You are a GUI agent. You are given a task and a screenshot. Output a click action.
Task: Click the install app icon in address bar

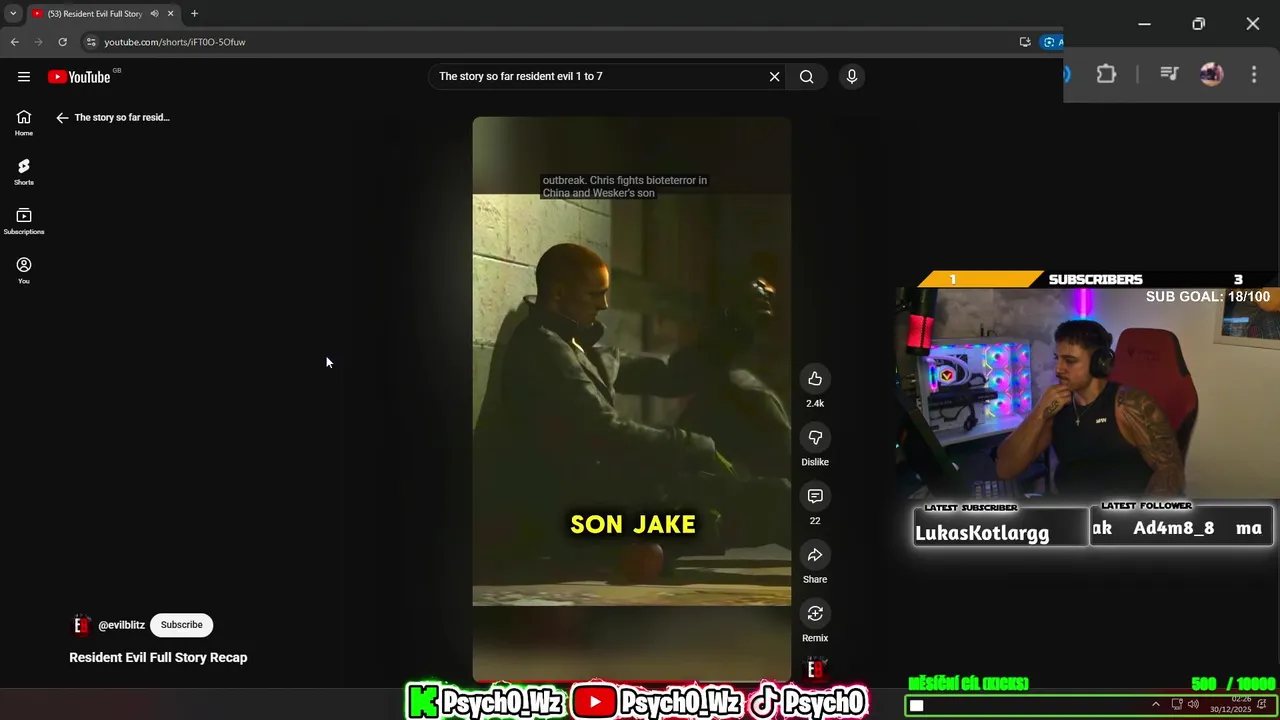1025,42
